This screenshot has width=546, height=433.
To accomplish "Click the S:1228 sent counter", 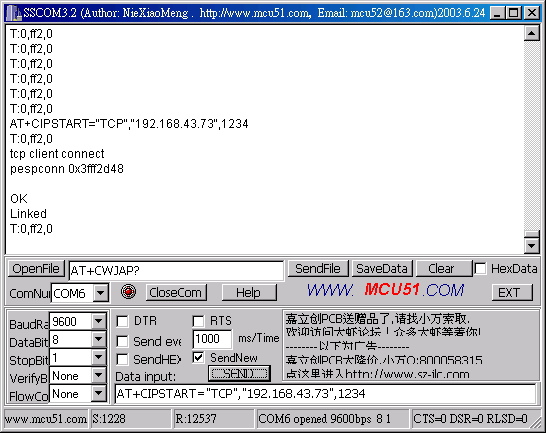I will pos(131,419).
